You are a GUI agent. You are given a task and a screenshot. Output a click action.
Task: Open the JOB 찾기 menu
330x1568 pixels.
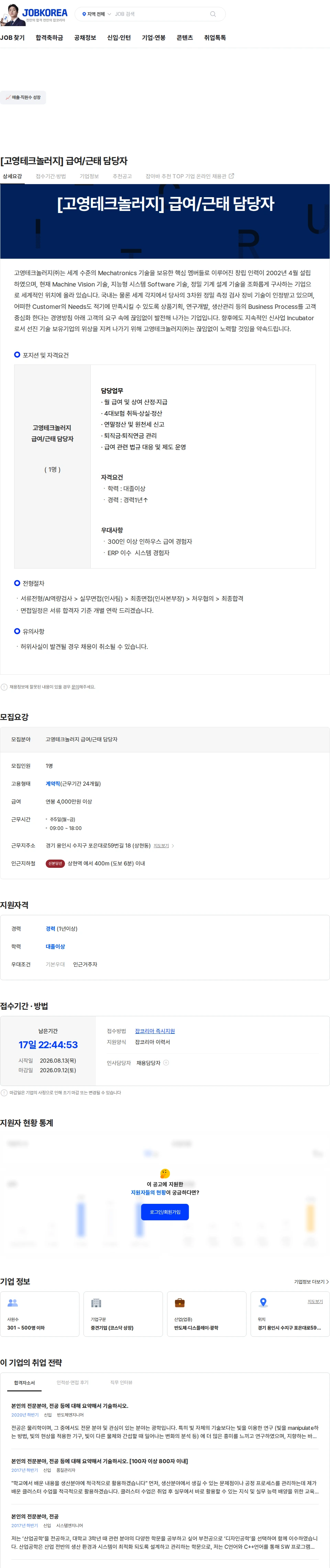(x=12, y=38)
